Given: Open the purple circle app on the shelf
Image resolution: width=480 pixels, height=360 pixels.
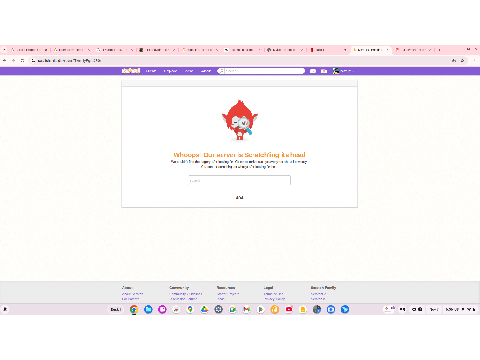Looking at the screenshot, I should pos(162,309).
